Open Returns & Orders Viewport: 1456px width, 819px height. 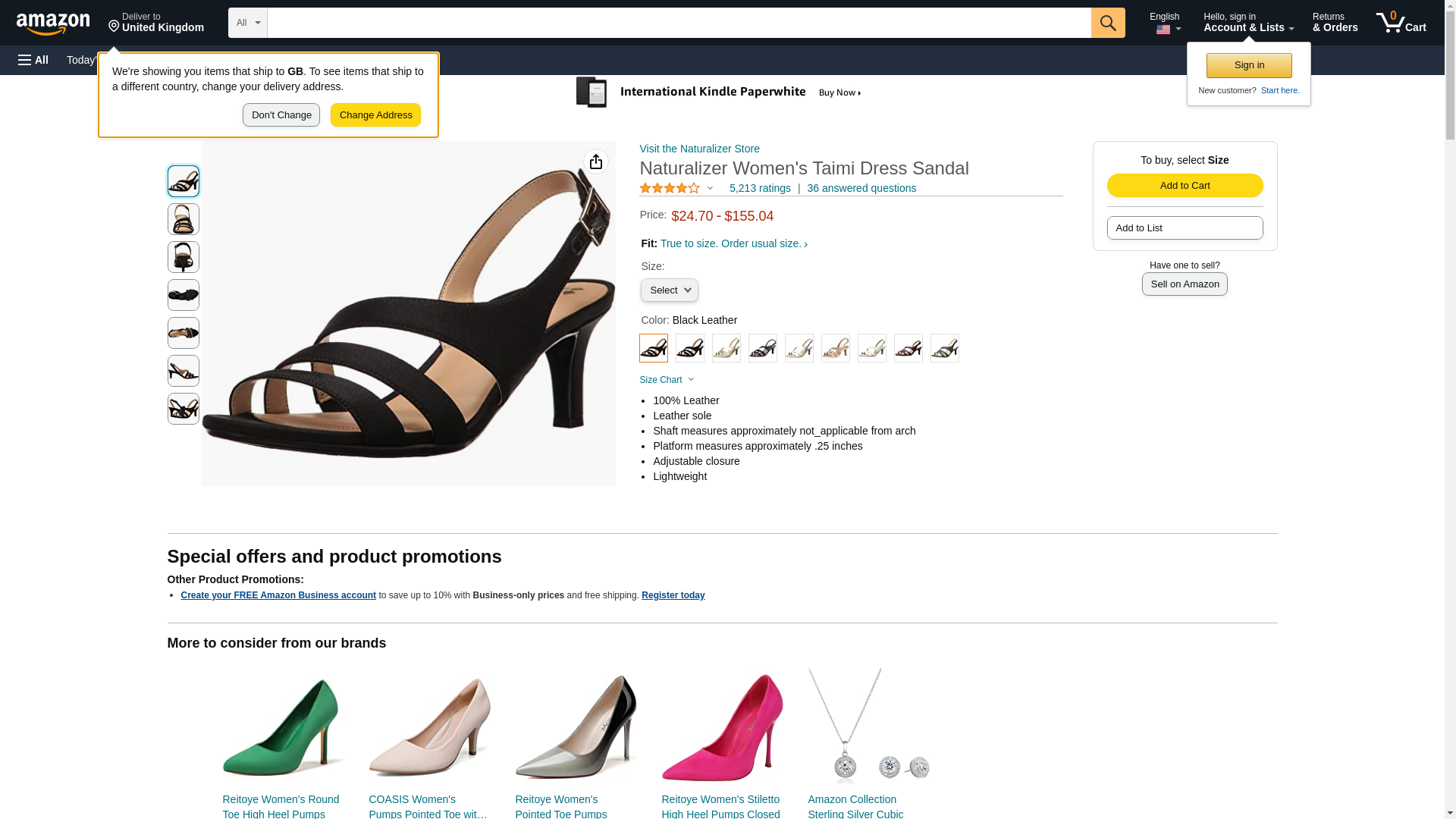(1335, 23)
